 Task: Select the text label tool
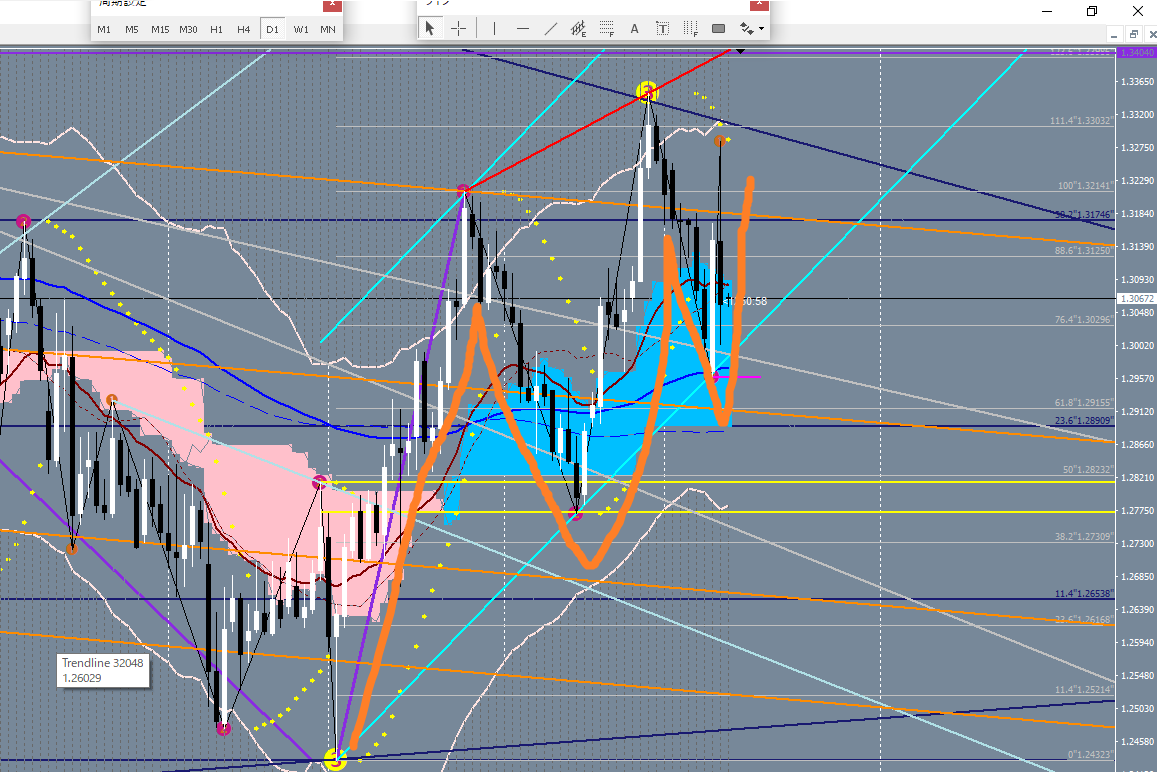(662, 29)
